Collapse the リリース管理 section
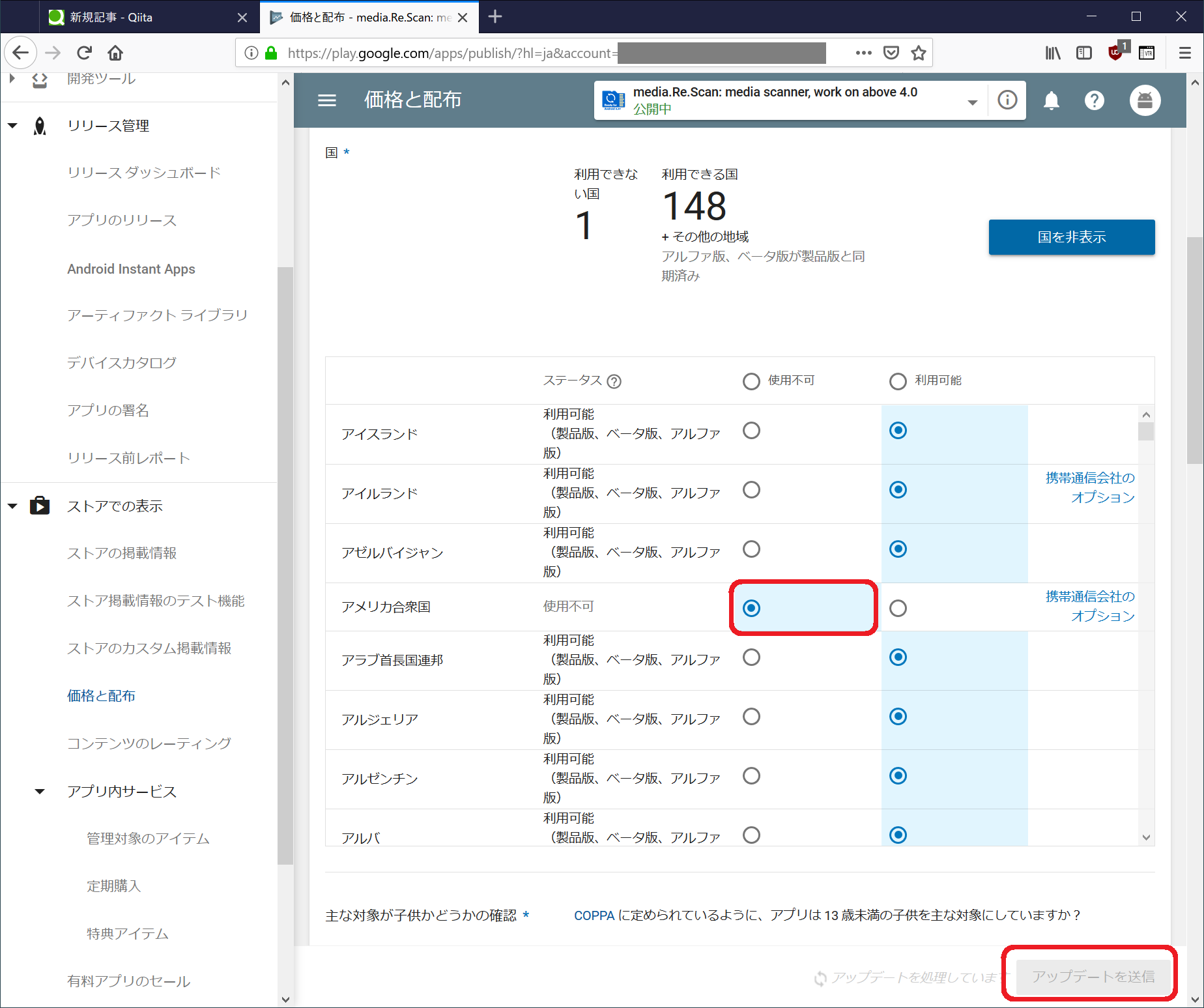Screen dimensions: 1204x1008 click(12, 126)
